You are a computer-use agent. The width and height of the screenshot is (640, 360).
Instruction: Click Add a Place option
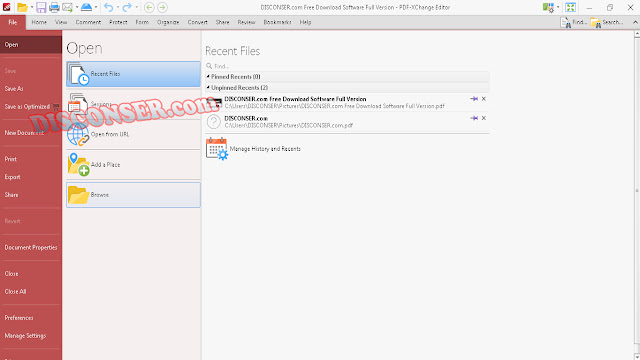click(133, 164)
